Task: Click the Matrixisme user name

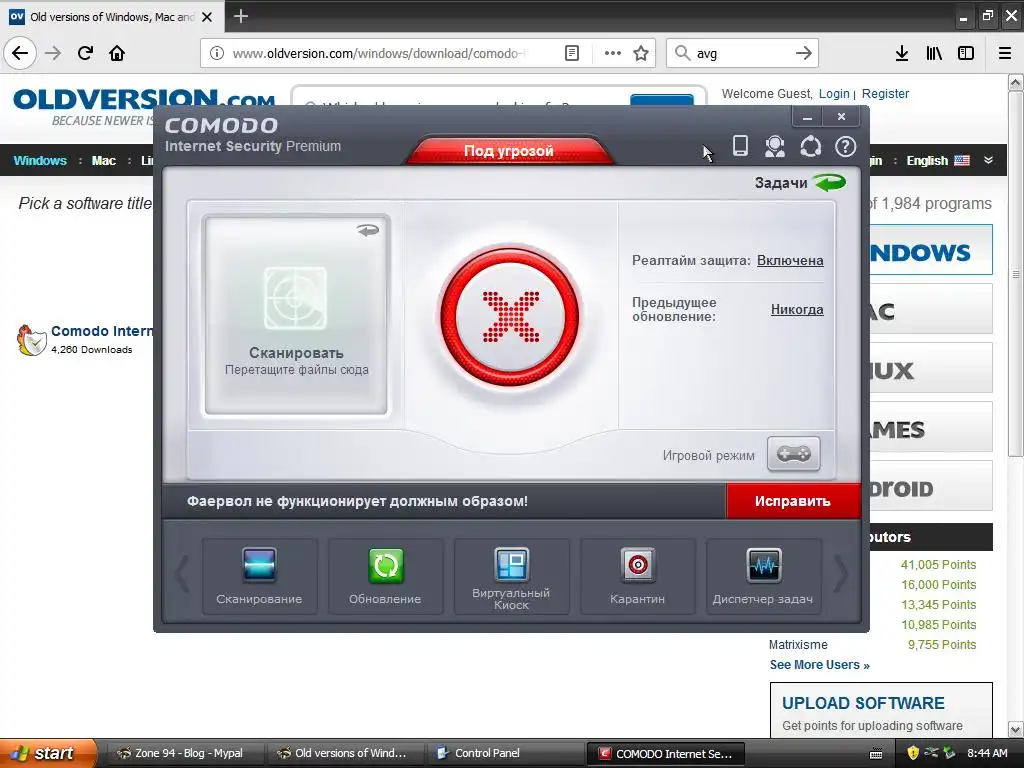Action: point(798,645)
